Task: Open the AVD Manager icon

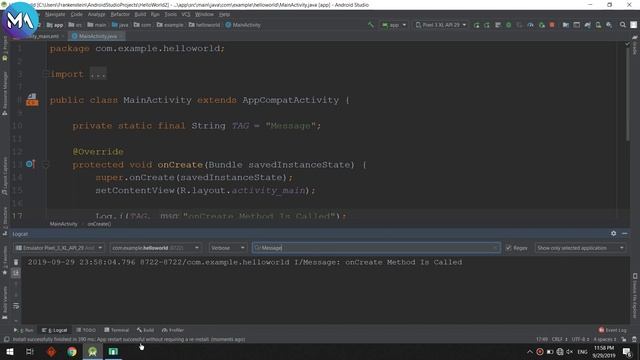Action: point(598,25)
